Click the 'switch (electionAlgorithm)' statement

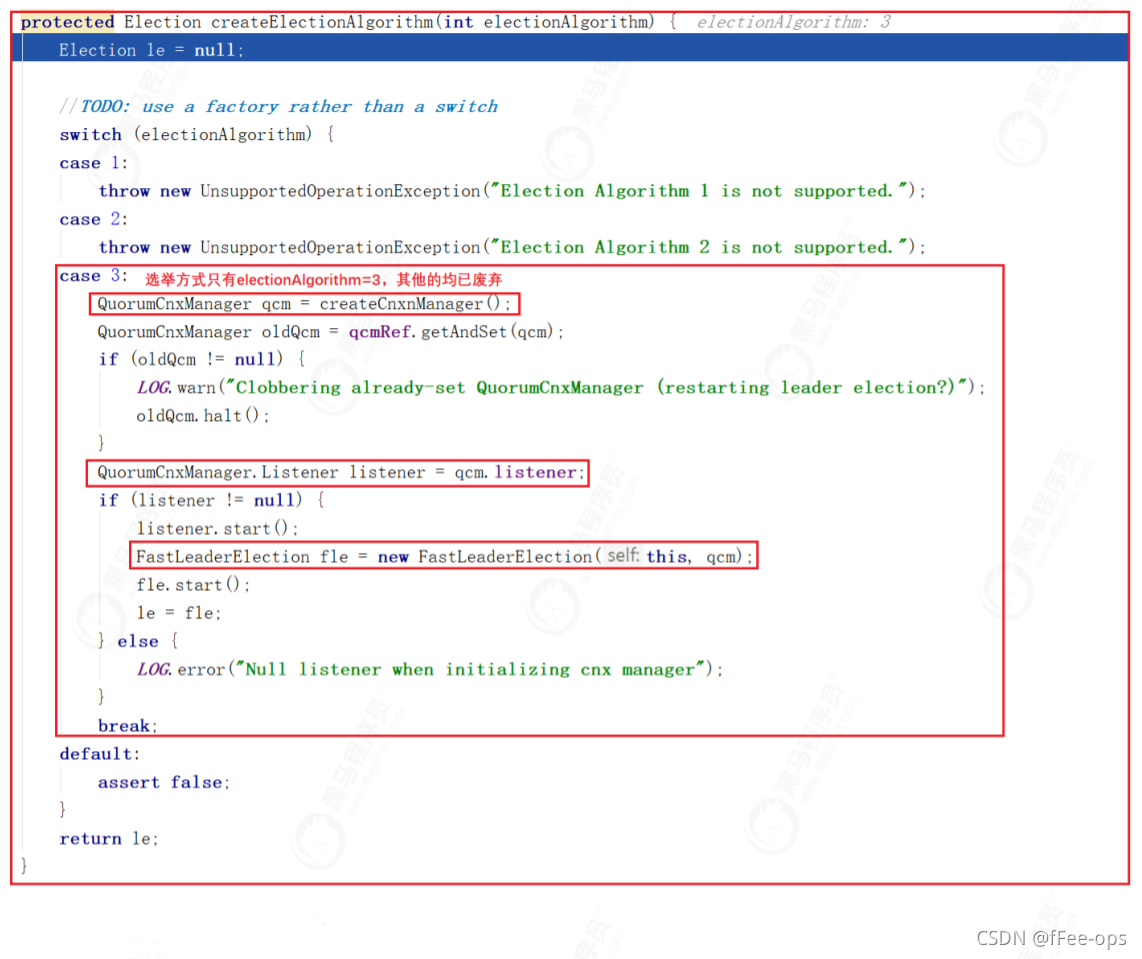pos(197,135)
